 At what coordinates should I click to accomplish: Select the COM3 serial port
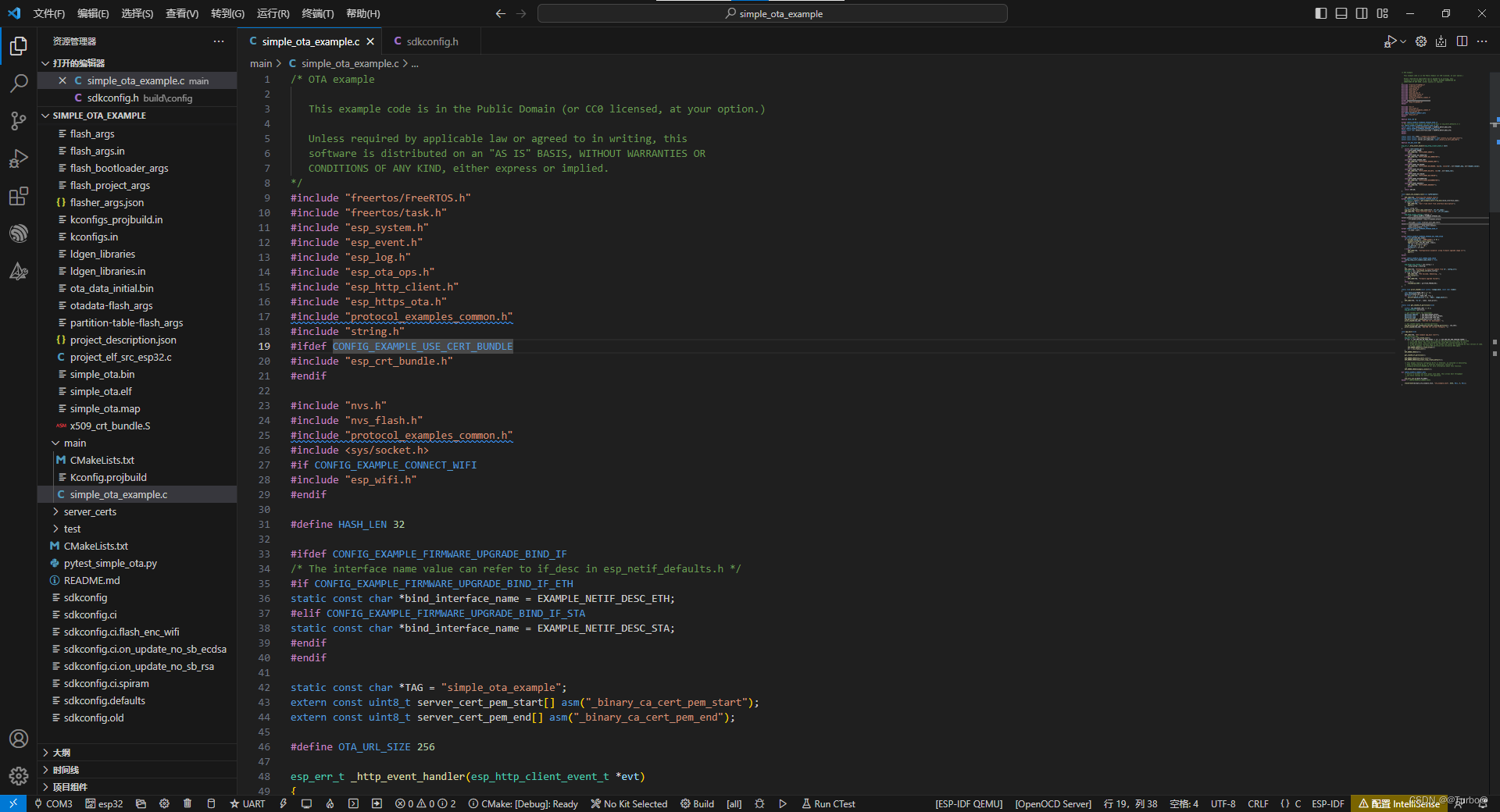tap(53, 803)
